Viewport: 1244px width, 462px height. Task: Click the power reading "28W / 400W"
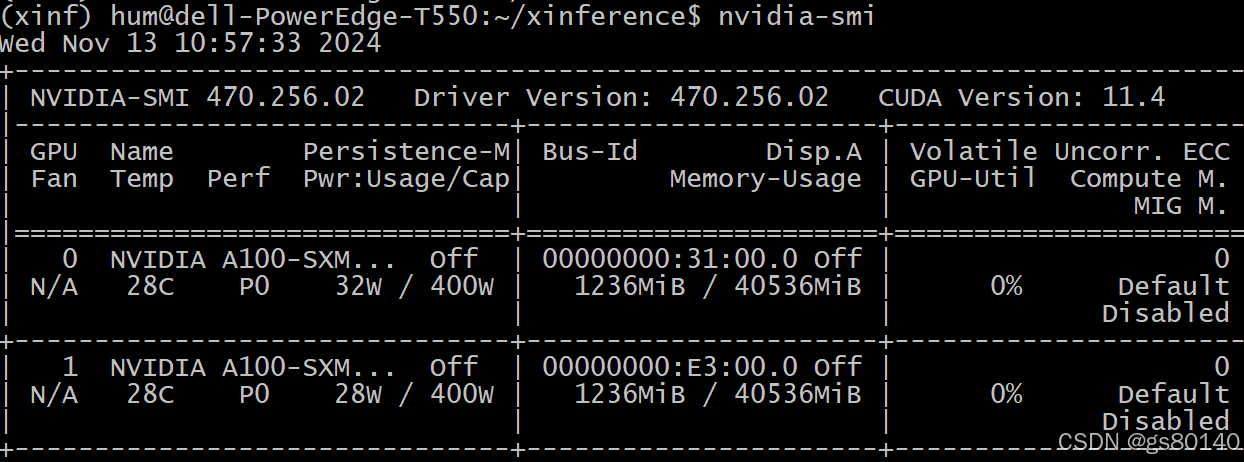click(x=414, y=395)
